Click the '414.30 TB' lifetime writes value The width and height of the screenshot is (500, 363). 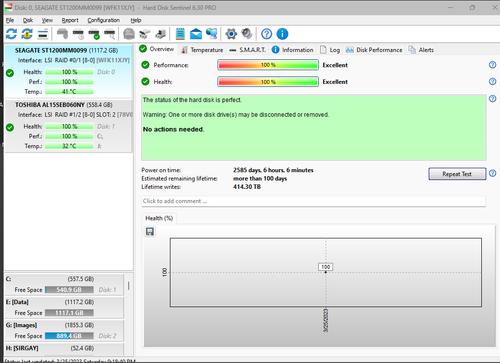[x=247, y=187]
